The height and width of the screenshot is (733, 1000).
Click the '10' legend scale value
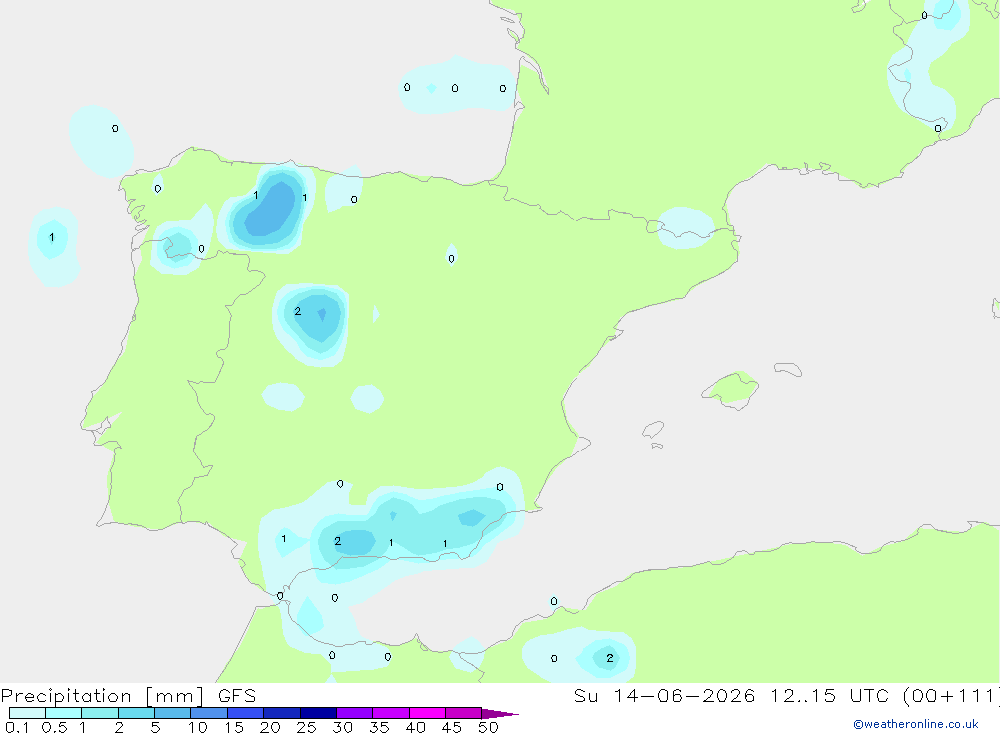[198, 727]
